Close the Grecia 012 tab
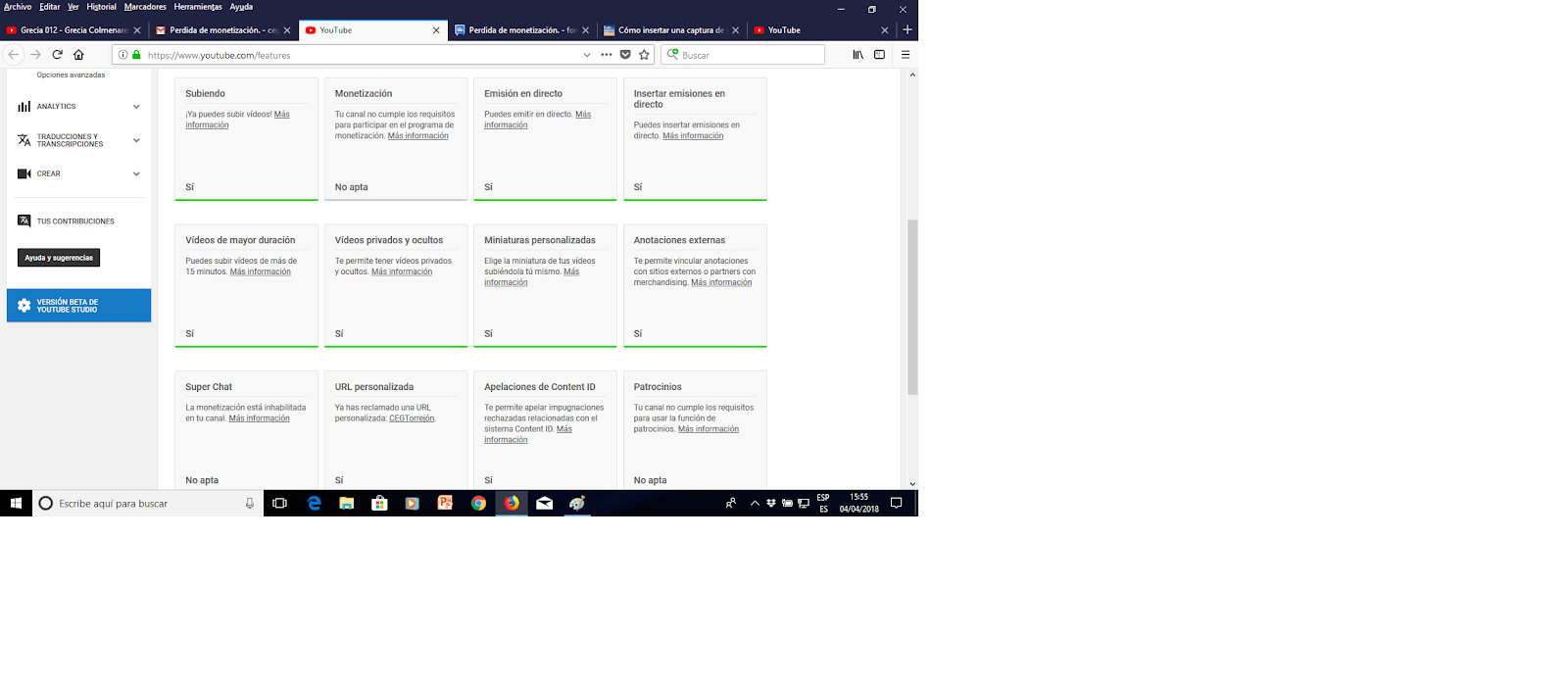Viewport: 1568px width, 686px height. [137, 30]
